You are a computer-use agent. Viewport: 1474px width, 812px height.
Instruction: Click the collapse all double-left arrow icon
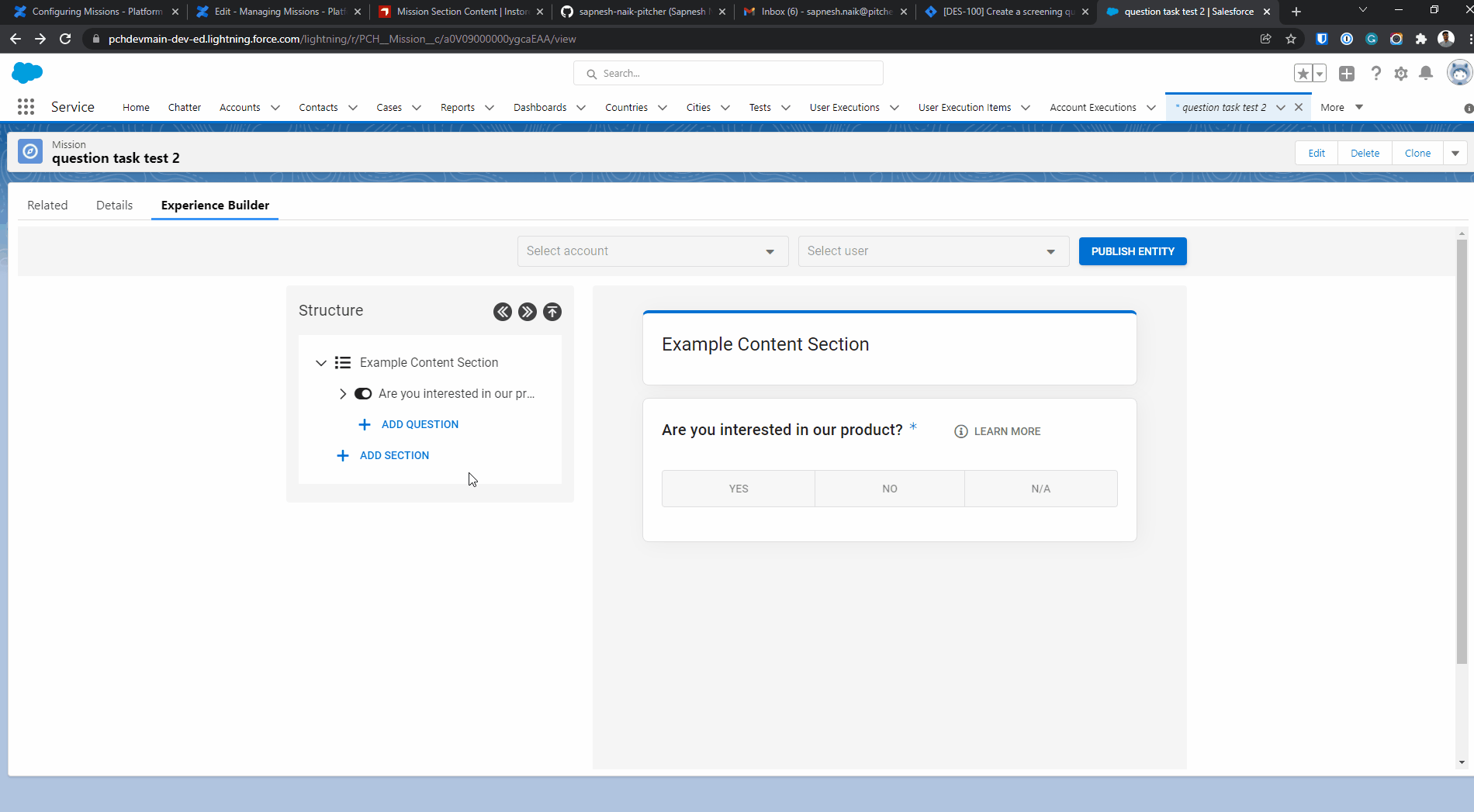[503, 312]
